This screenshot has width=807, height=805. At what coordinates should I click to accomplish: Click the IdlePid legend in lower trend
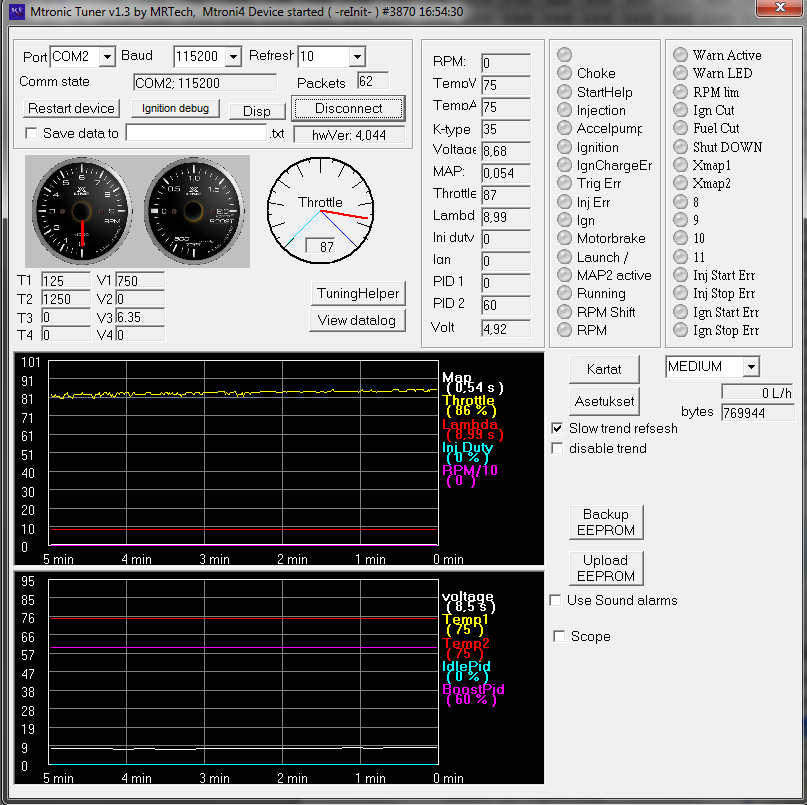[466, 671]
